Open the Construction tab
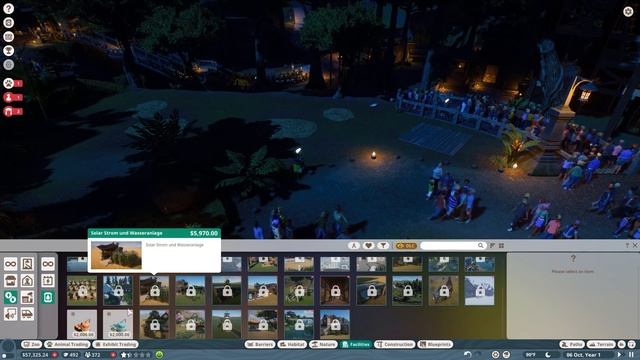This screenshot has width=640, height=360. [x=394, y=344]
